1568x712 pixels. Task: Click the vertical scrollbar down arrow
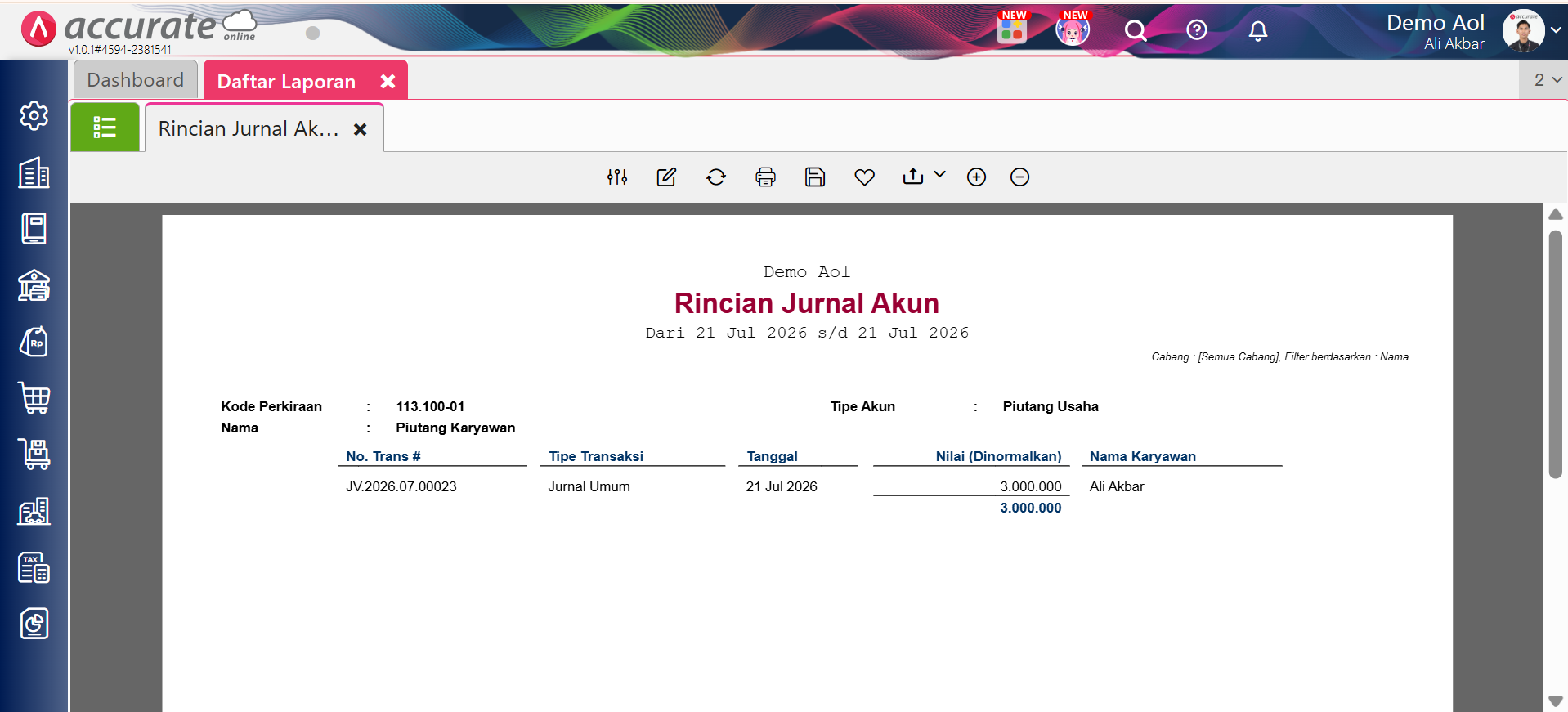tap(1556, 701)
